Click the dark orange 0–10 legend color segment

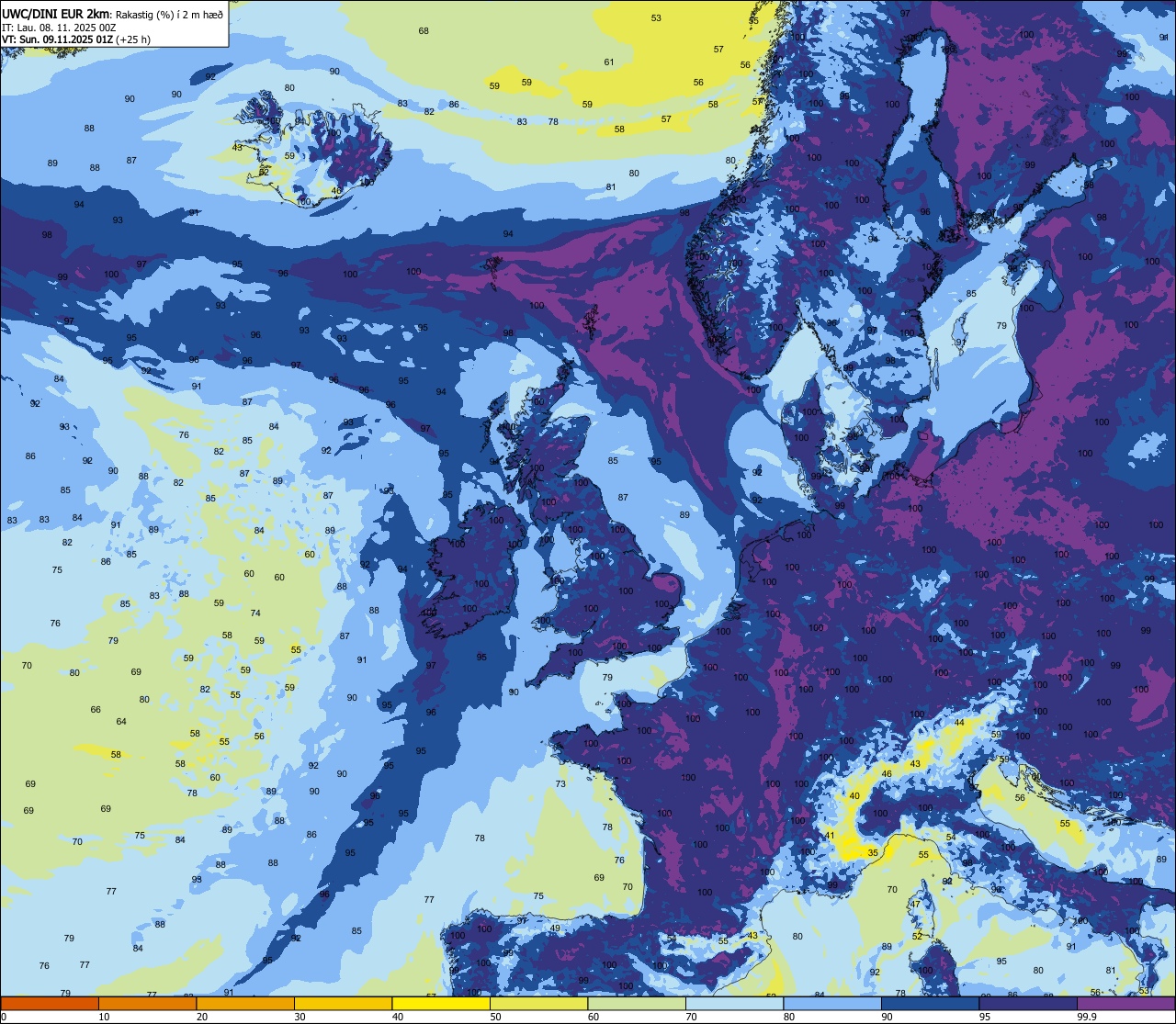pyautogui.click(x=50, y=1003)
